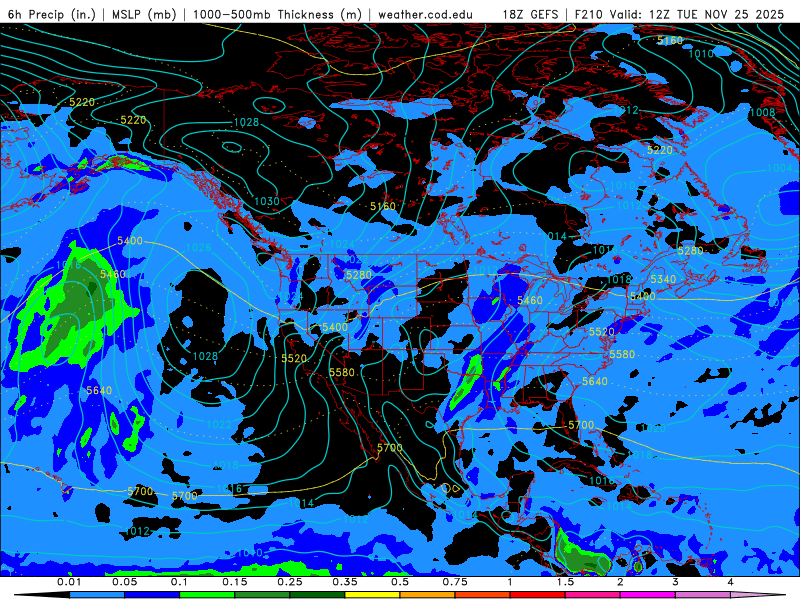Screen dimensions: 800x600
Task: Click the 1.5 legend value
Action: (565, 582)
